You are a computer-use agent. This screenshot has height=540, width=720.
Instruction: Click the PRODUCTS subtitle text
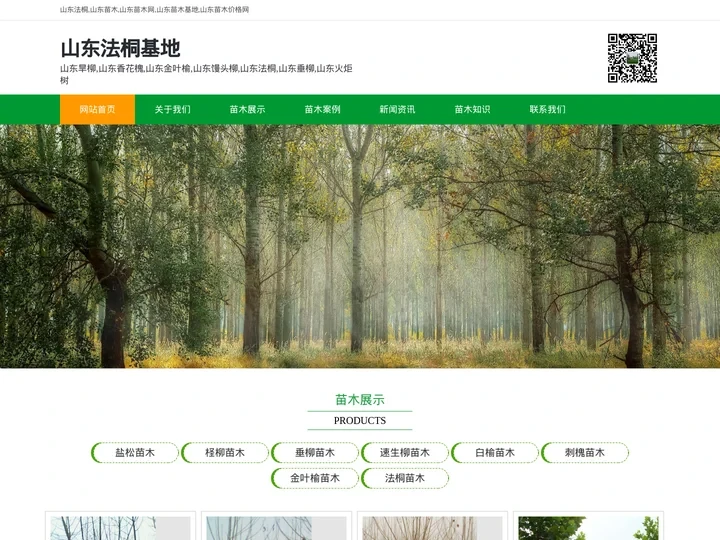(360, 421)
